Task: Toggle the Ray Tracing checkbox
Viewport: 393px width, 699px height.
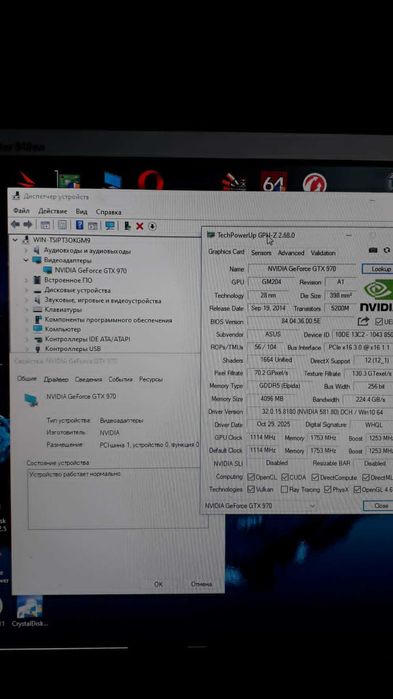Action: (x=284, y=489)
